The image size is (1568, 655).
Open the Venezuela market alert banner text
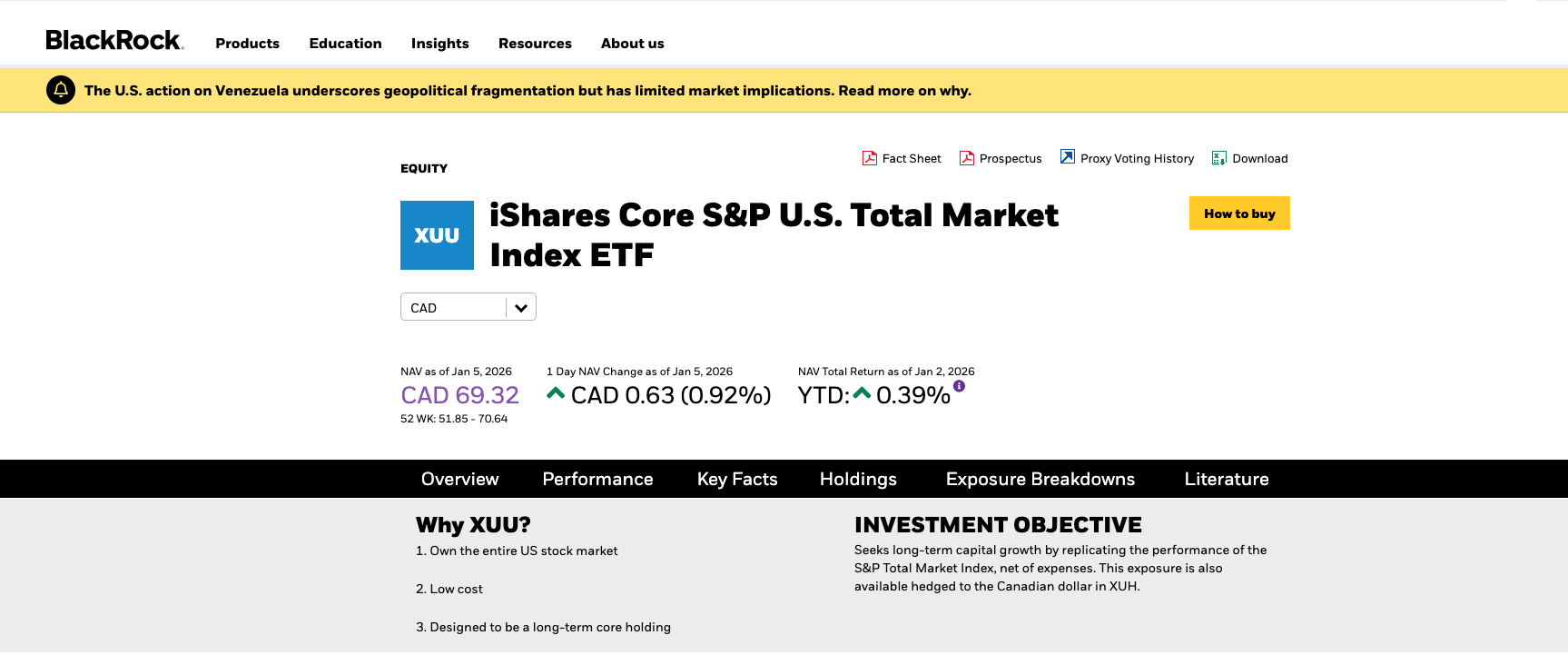click(x=528, y=91)
